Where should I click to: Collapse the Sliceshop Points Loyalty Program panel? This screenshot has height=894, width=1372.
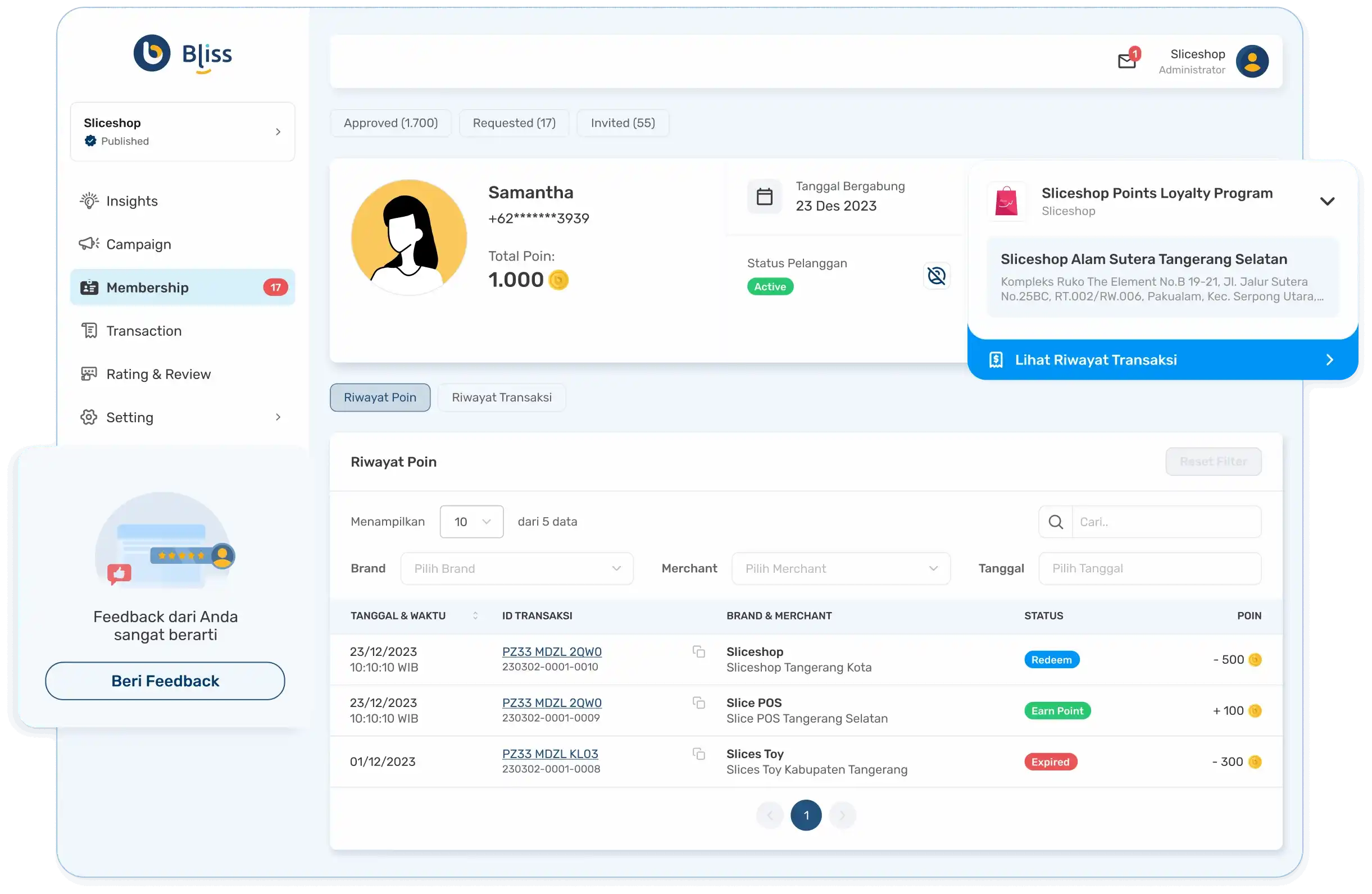tap(1327, 201)
